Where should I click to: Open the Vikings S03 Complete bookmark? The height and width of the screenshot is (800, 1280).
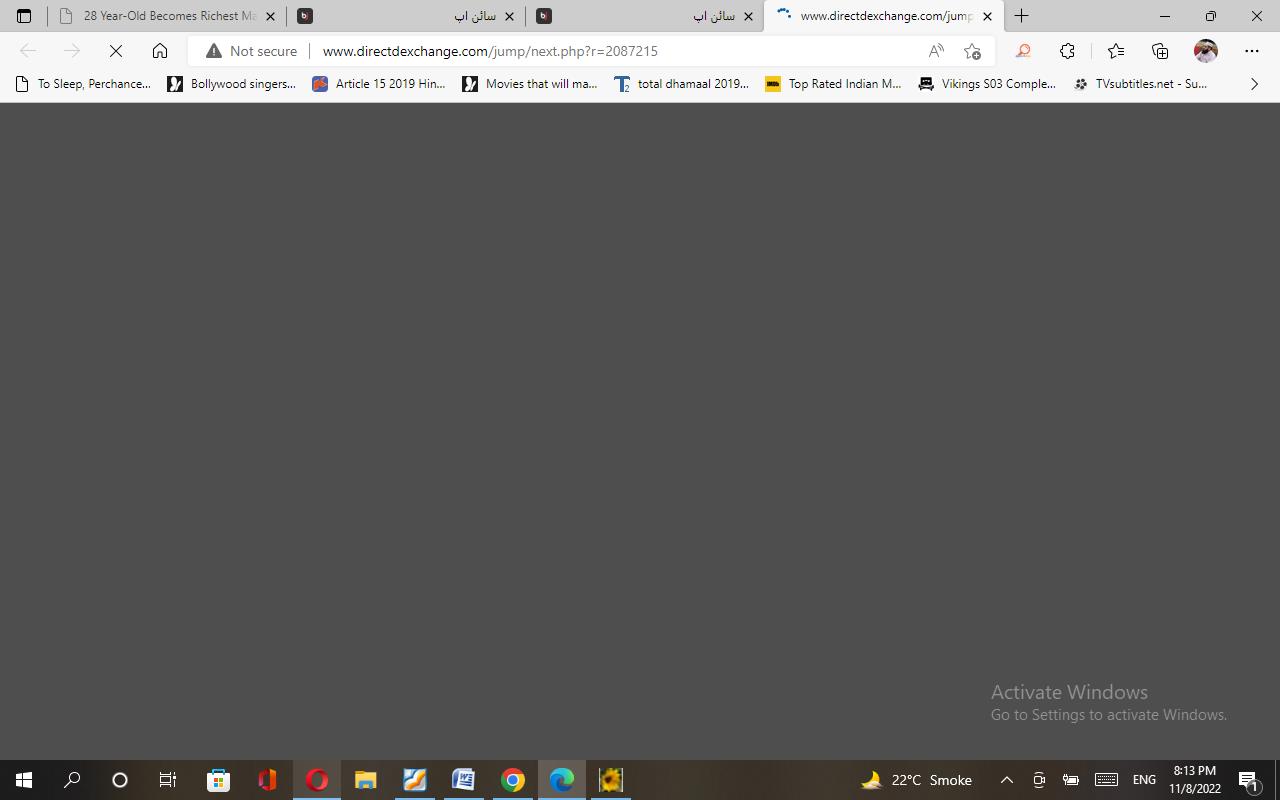coord(987,84)
